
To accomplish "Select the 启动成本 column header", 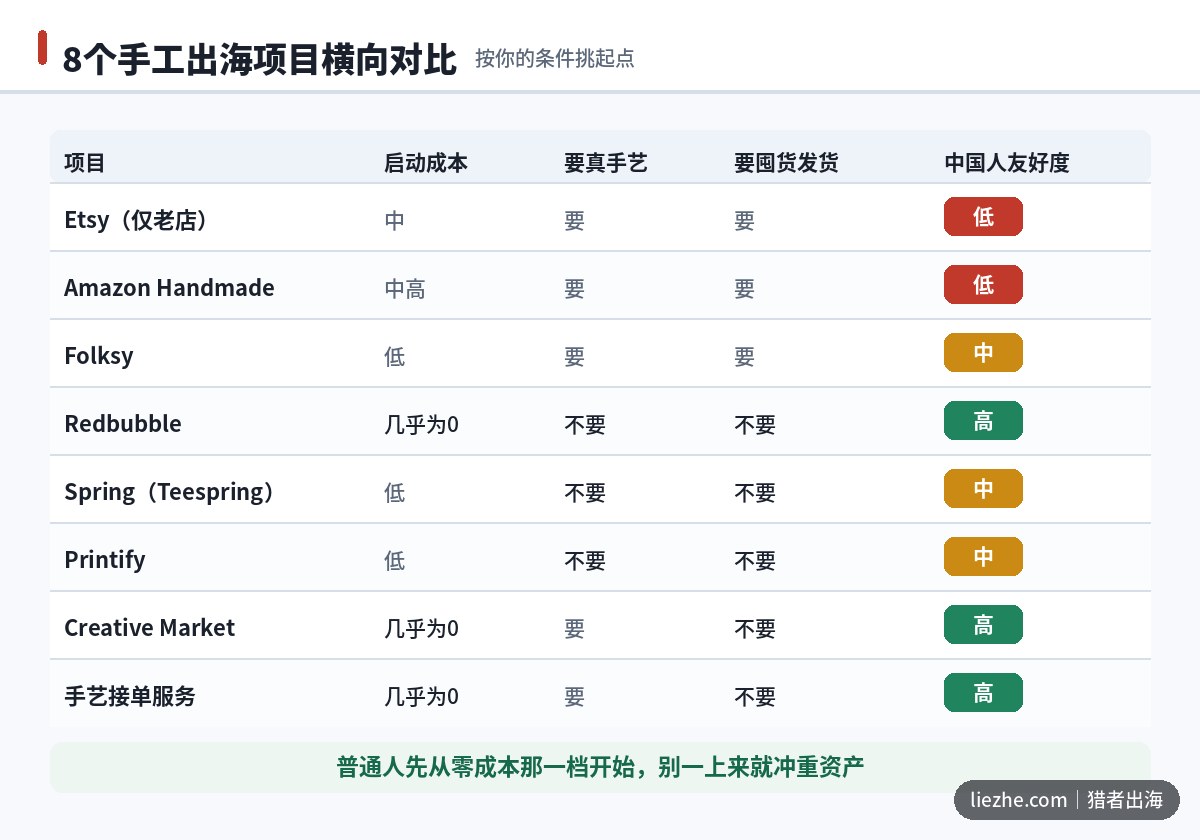I will point(426,163).
